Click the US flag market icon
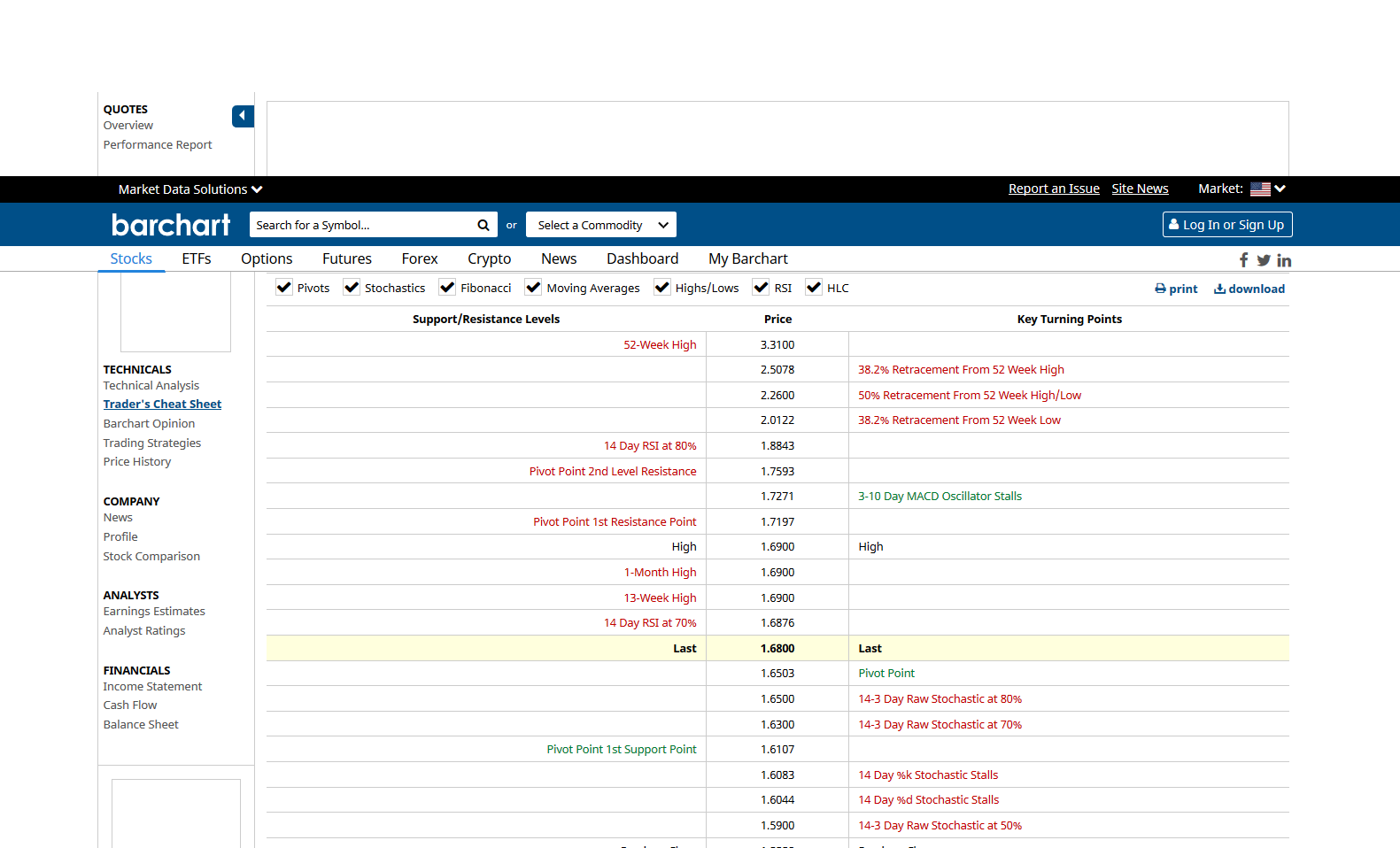Viewport: 1400px width, 848px height. click(1260, 189)
